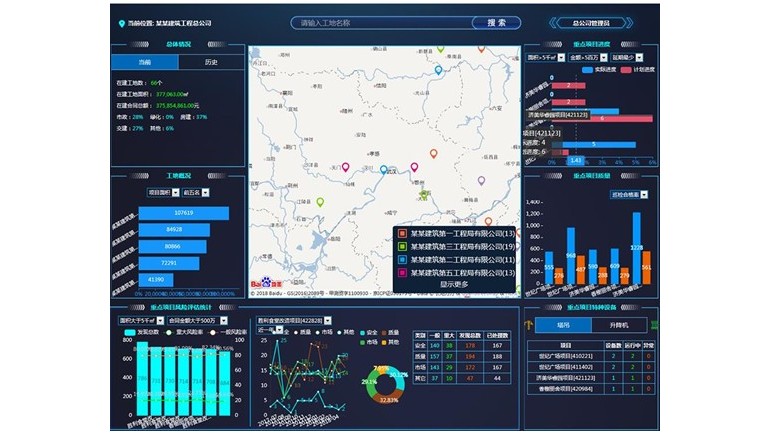Click the brown 32.83% pie segment
Screen dimensions: 770x433
(388, 397)
